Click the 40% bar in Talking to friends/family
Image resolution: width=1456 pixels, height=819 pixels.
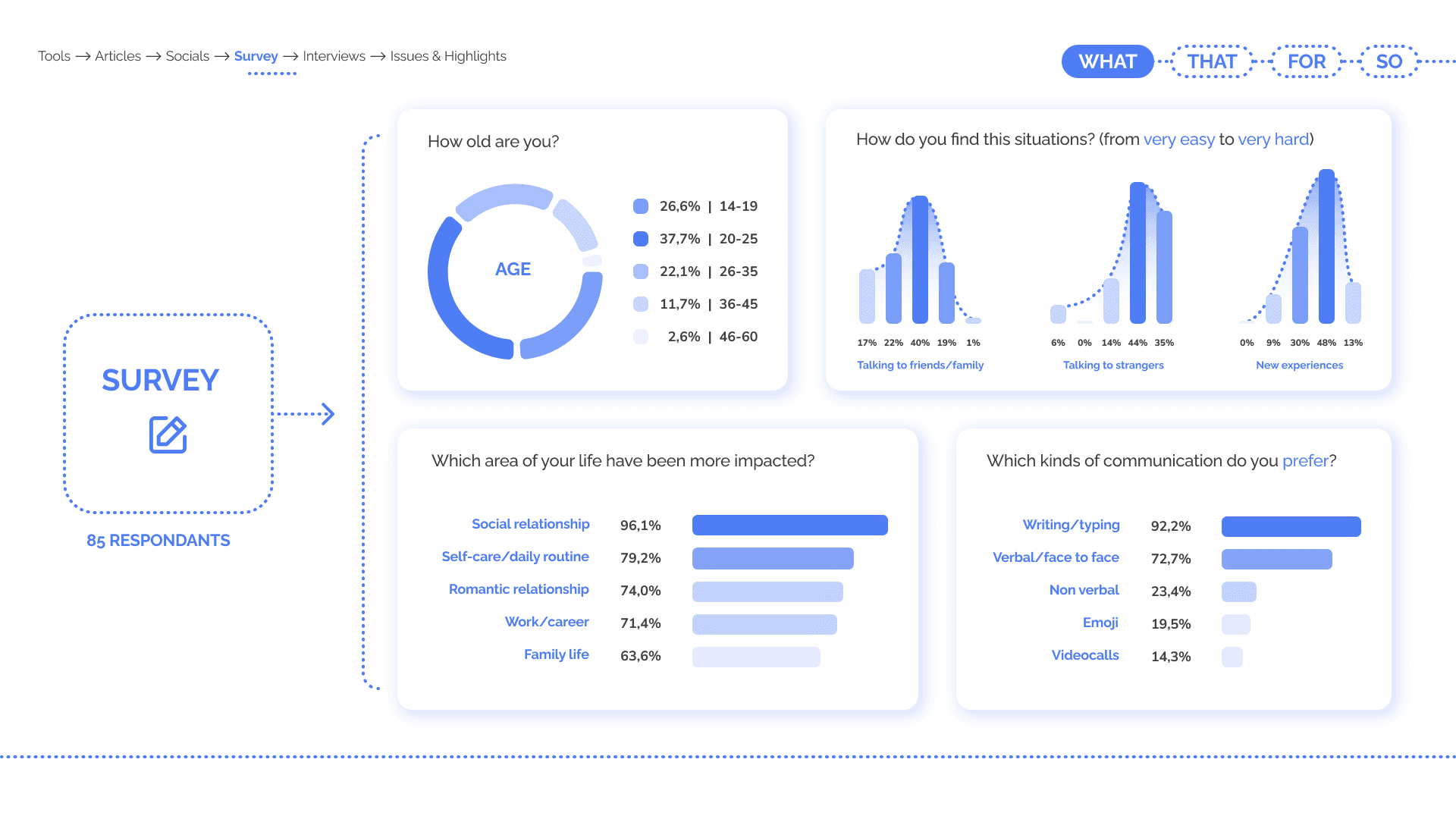920,259
